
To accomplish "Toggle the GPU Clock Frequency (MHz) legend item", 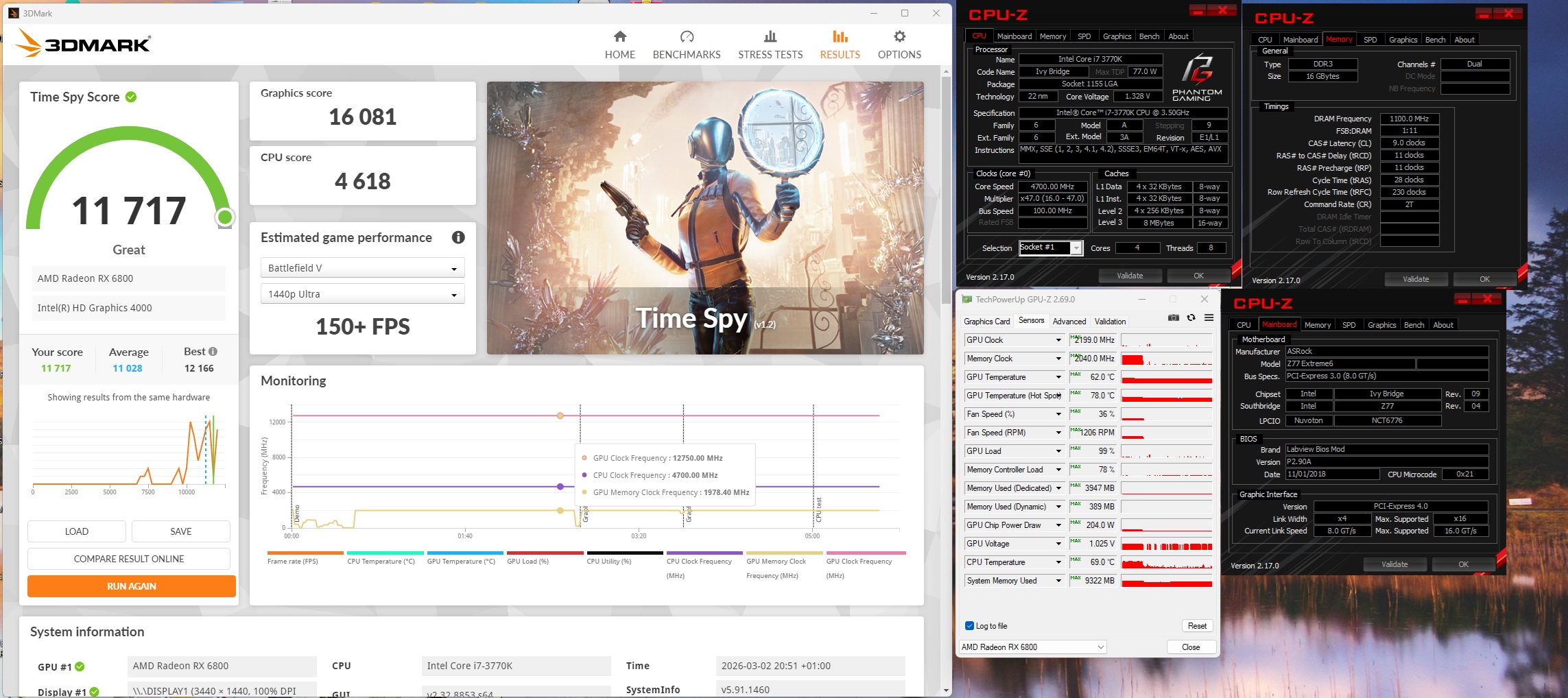I will tap(866, 564).
